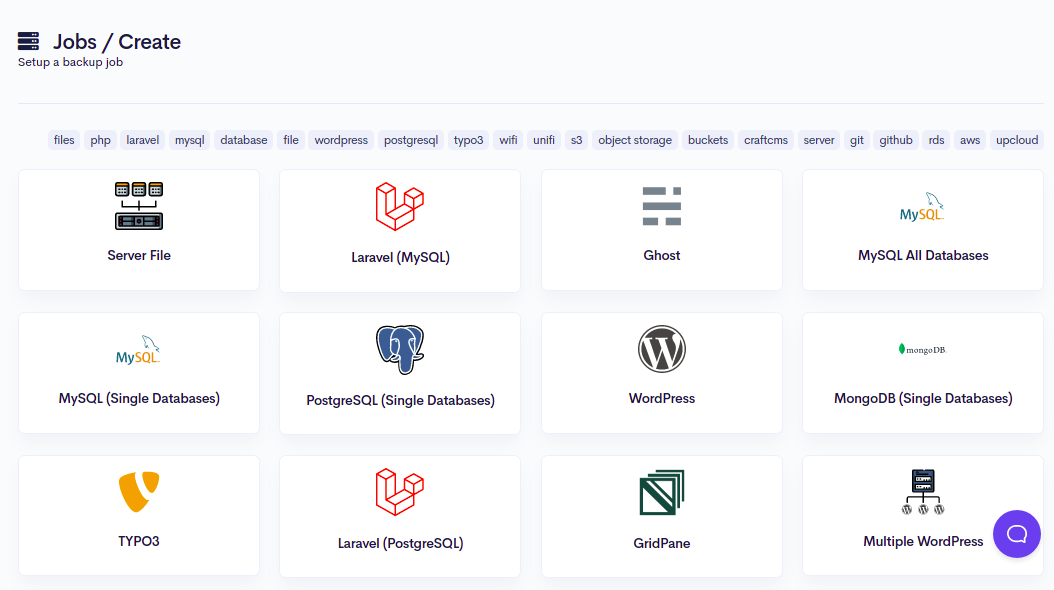Select the Laravel (MySQL) label
This screenshot has width=1054, height=590.
[400, 257]
